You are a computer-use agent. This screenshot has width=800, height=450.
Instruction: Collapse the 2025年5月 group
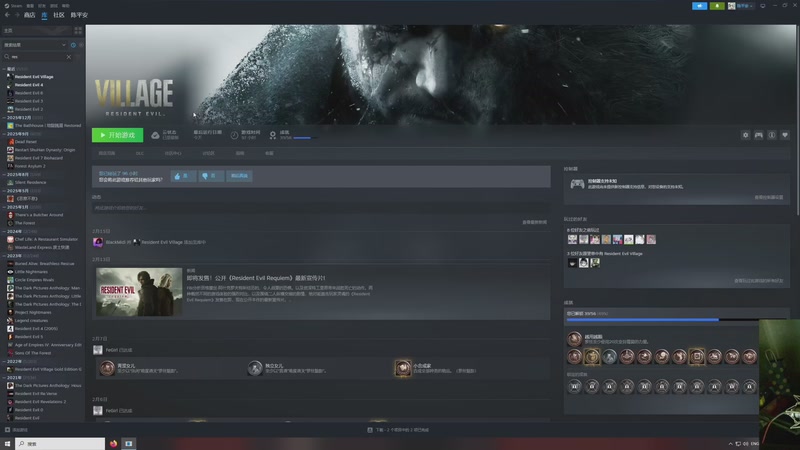pyautogui.click(x=4, y=190)
